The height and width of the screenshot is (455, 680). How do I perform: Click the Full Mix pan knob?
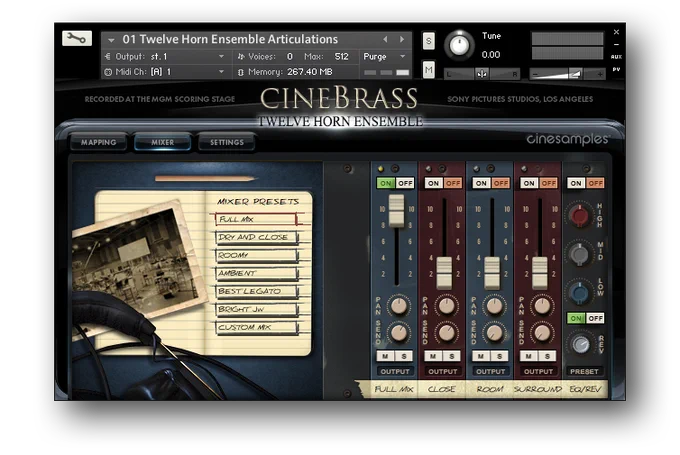(x=399, y=305)
